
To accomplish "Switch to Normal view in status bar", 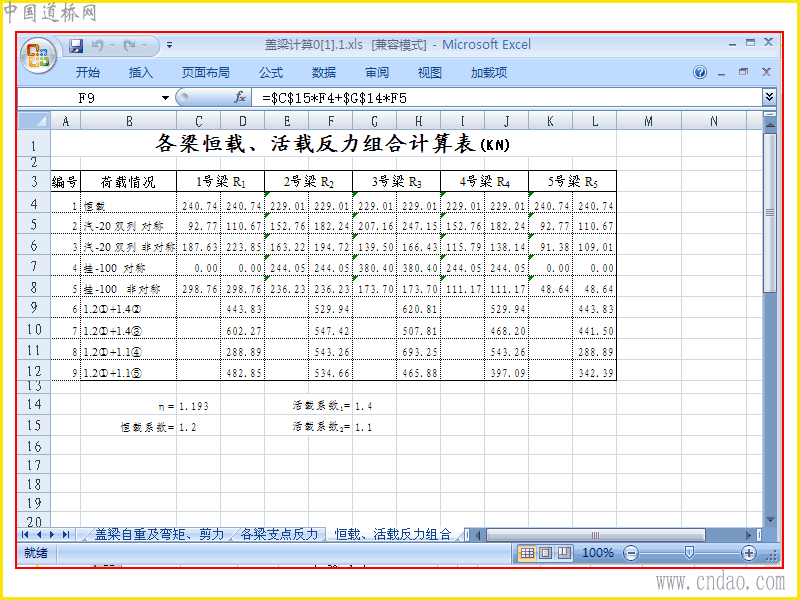I will 527,553.
